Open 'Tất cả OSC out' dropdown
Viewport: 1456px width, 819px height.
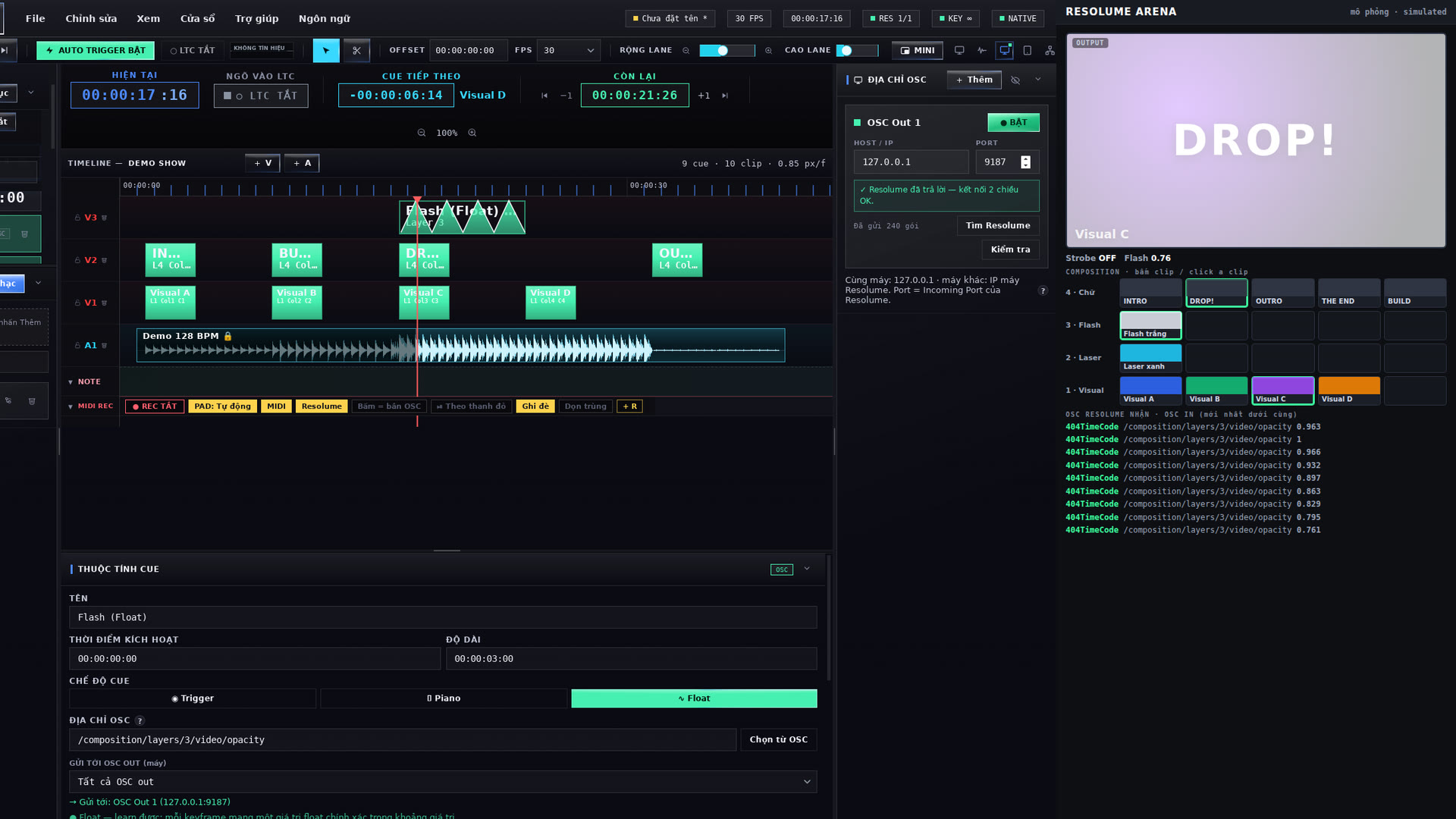pyautogui.click(x=443, y=782)
